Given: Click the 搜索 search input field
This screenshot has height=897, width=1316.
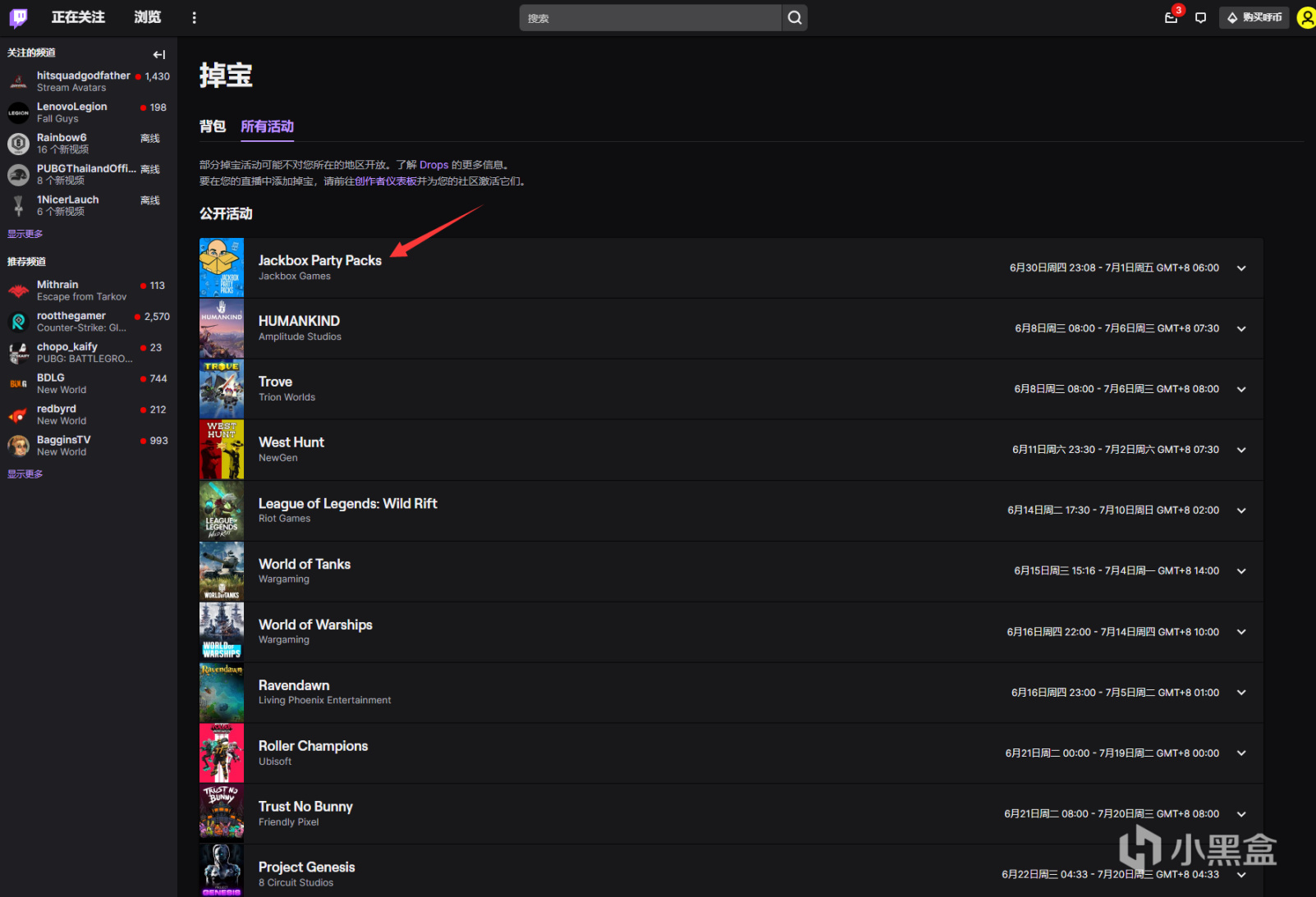Looking at the screenshot, I should [650, 18].
